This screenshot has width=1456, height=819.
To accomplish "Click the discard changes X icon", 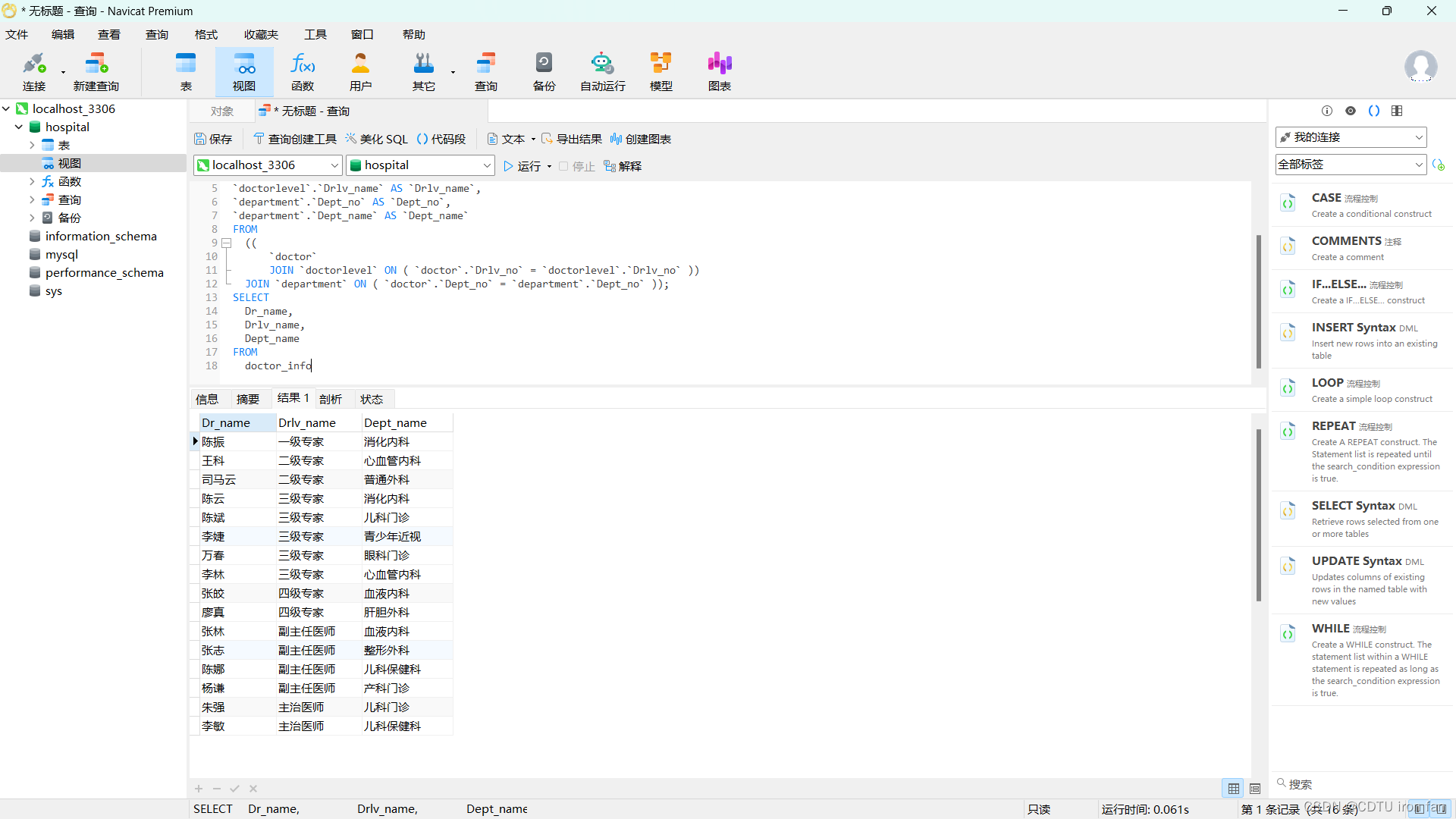I will [x=253, y=789].
